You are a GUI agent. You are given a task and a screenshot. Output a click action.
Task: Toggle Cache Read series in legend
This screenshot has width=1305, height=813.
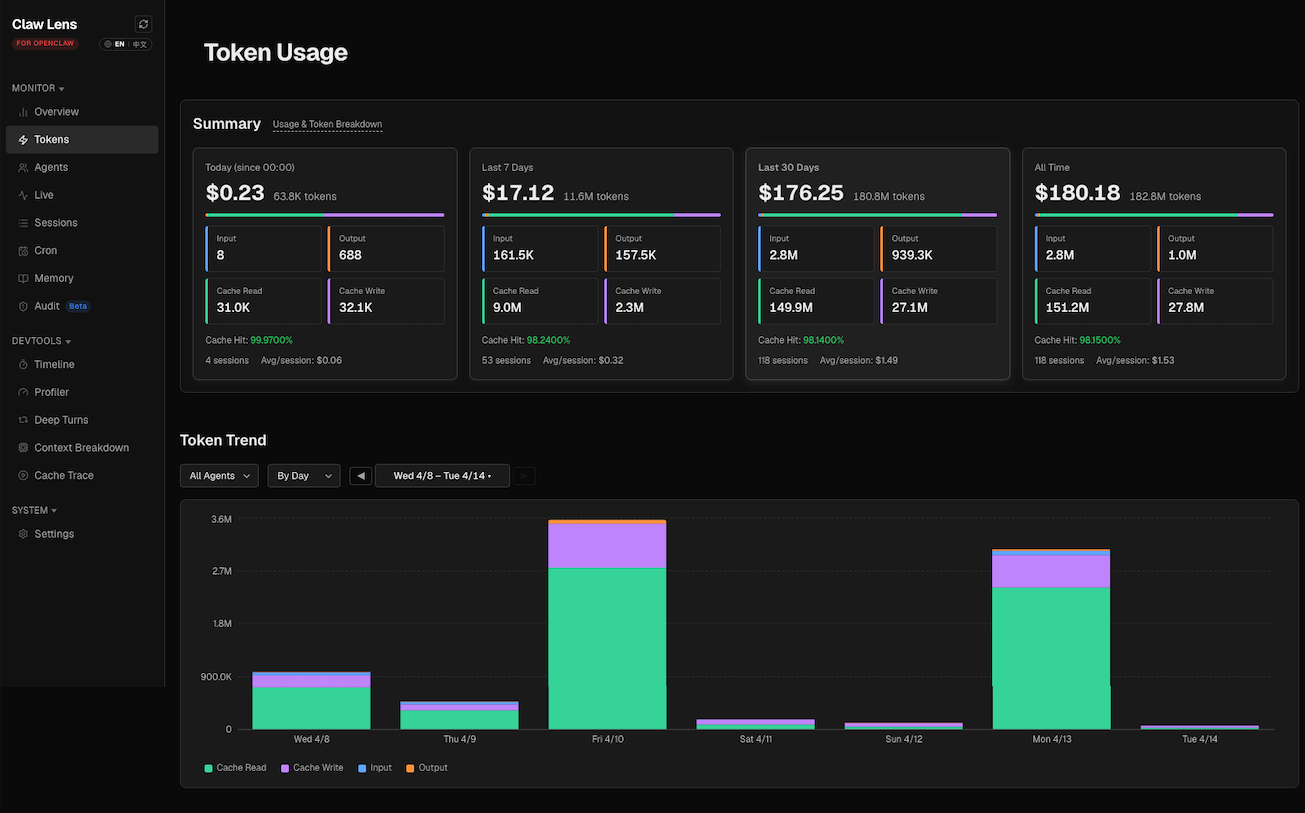point(235,768)
